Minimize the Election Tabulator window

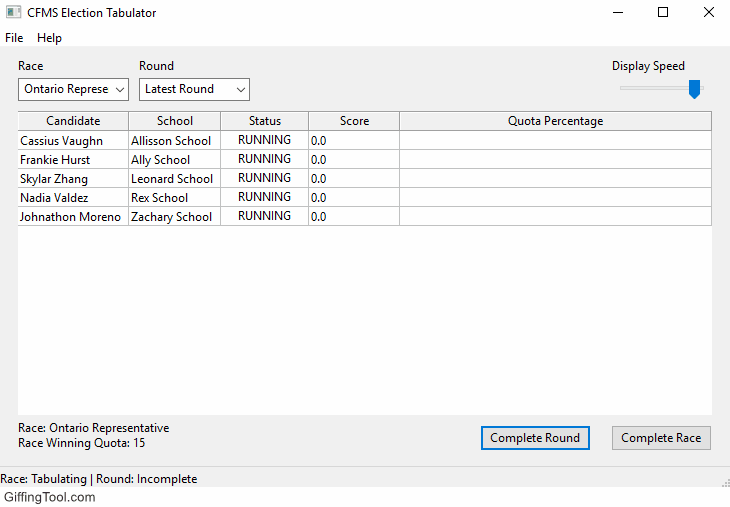coord(618,13)
